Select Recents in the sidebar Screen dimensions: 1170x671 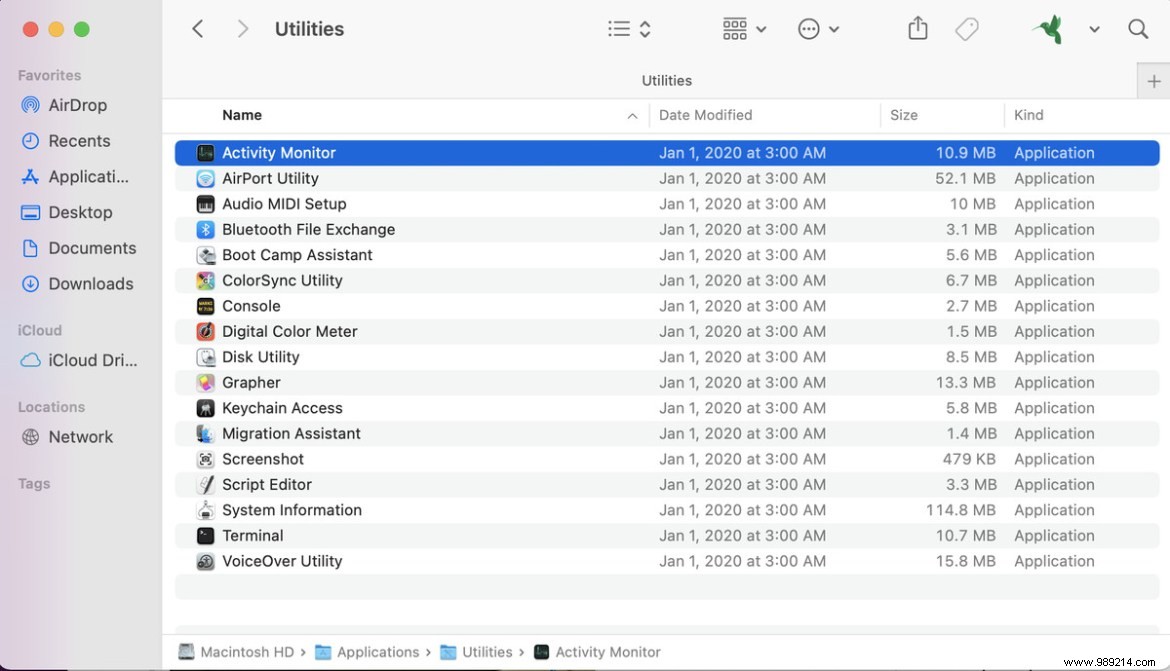click(79, 141)
